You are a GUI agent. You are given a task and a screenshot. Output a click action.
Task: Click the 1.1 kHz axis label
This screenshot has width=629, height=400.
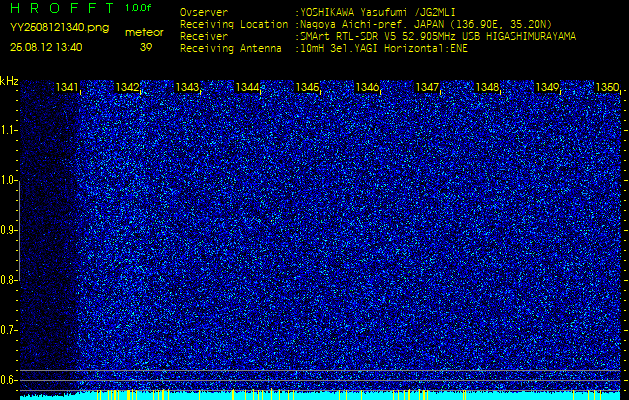point(8,130)
